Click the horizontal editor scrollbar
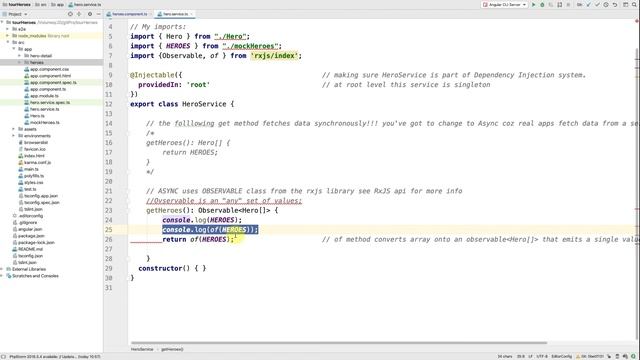 pyautogui.click(x=339, y=343)
